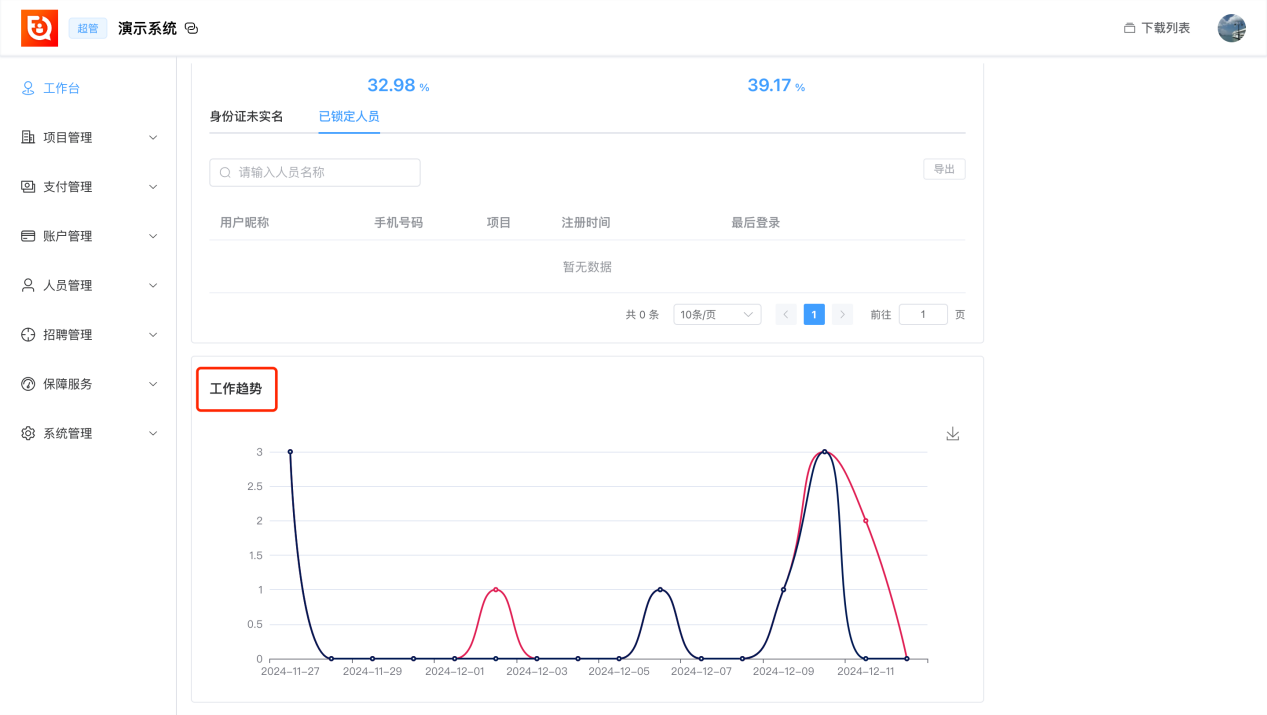Expand the 人员管理 submenu arrow
This screenshot has height=715, width=1267.
153,285
